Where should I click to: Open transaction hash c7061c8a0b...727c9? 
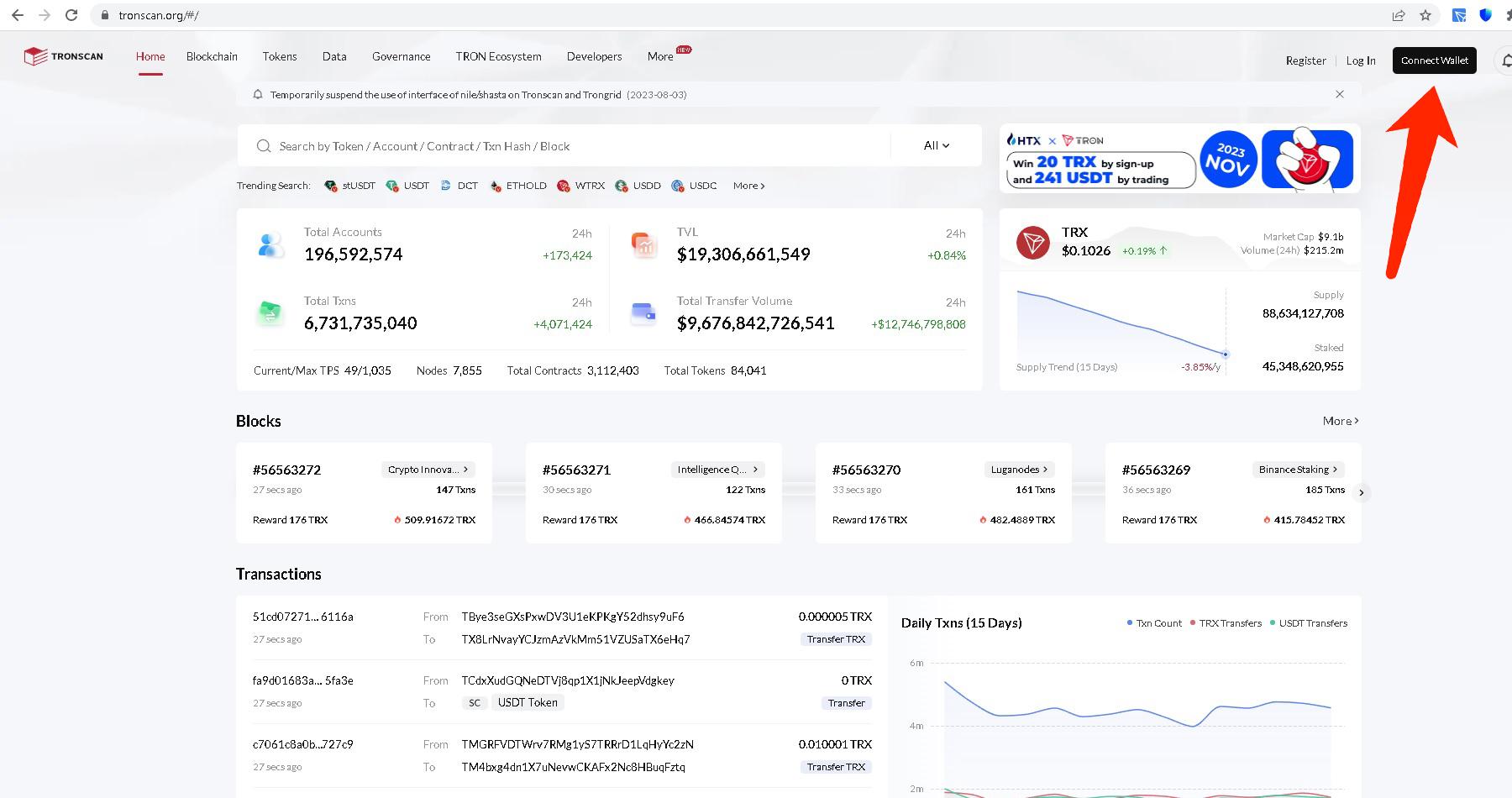click(x=303, y=744)
